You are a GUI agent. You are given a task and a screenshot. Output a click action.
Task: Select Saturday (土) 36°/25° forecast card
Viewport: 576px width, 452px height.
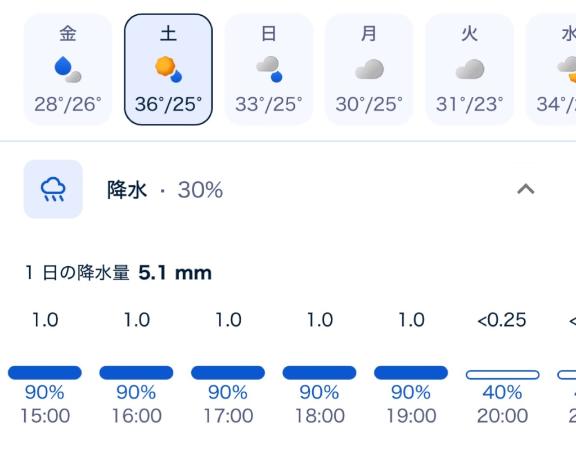[x=168, y=69]
